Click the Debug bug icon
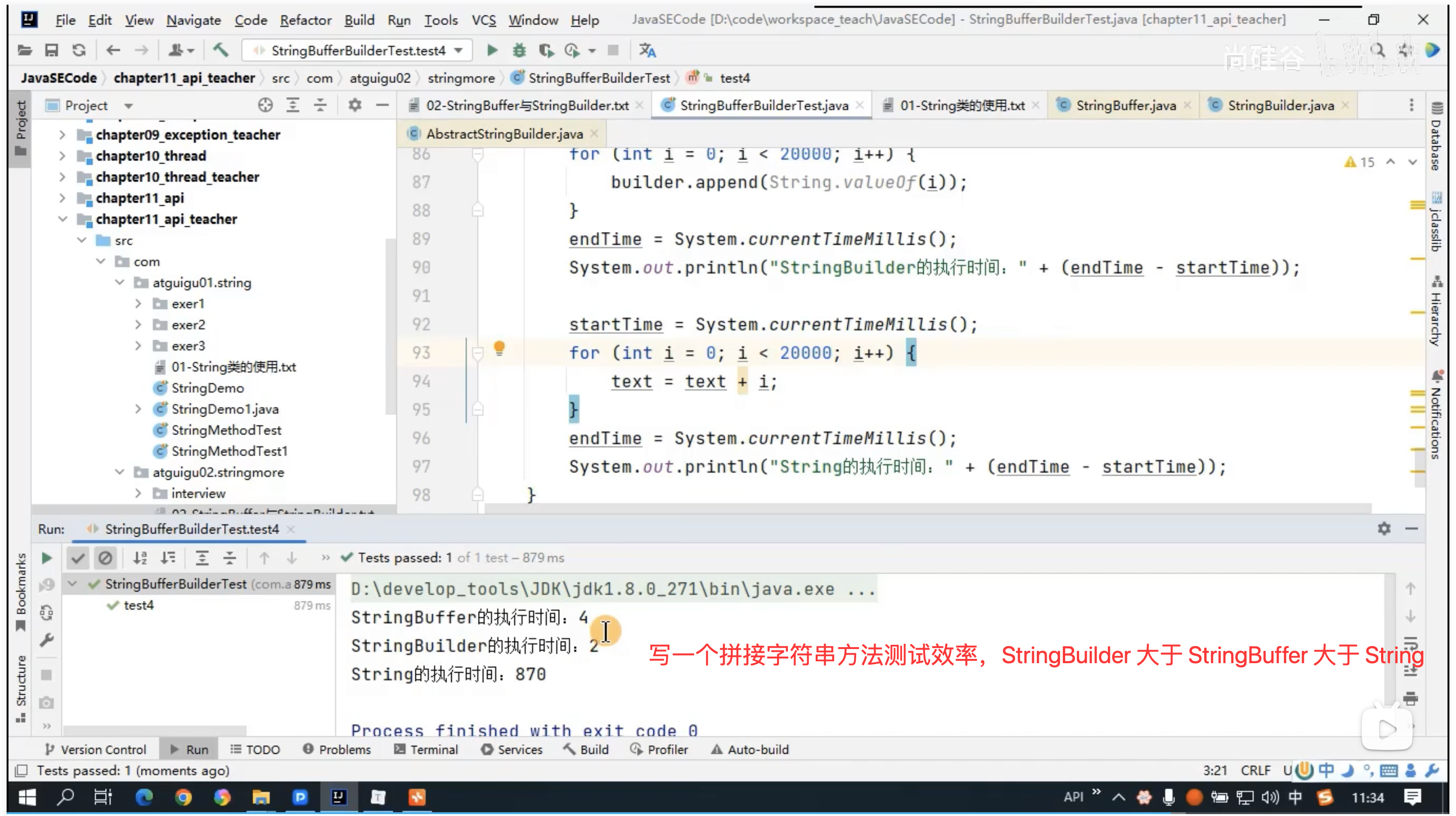The height and width of the screenshot is (816, 1456). (519, 50)
